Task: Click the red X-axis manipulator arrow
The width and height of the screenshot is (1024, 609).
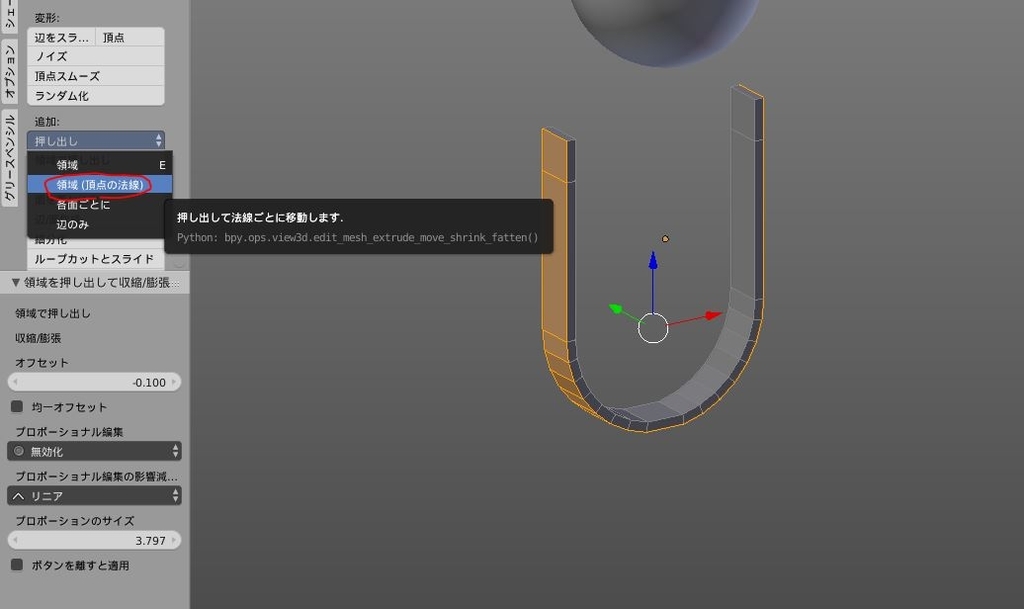Action: coord(713,315)
